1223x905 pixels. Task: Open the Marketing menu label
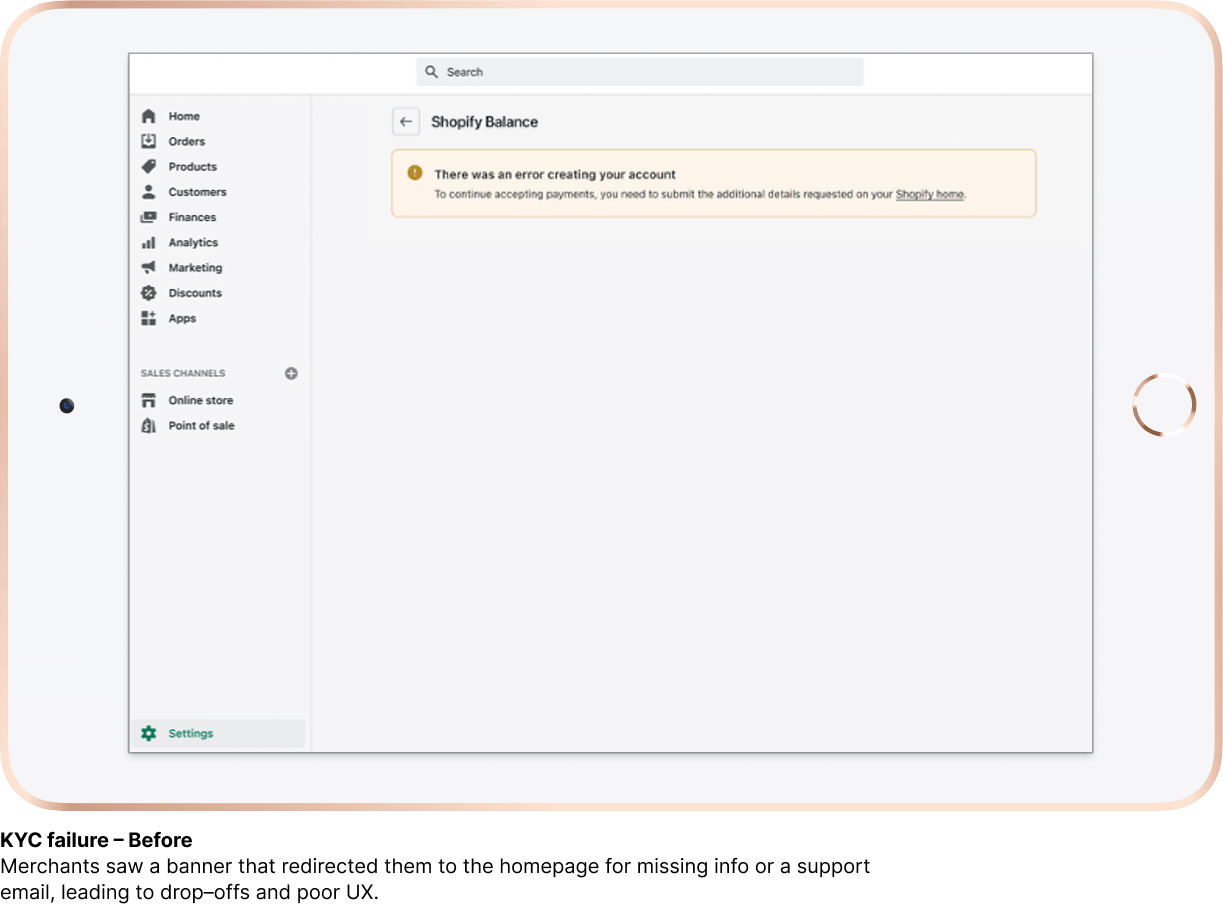click(195, 268)
